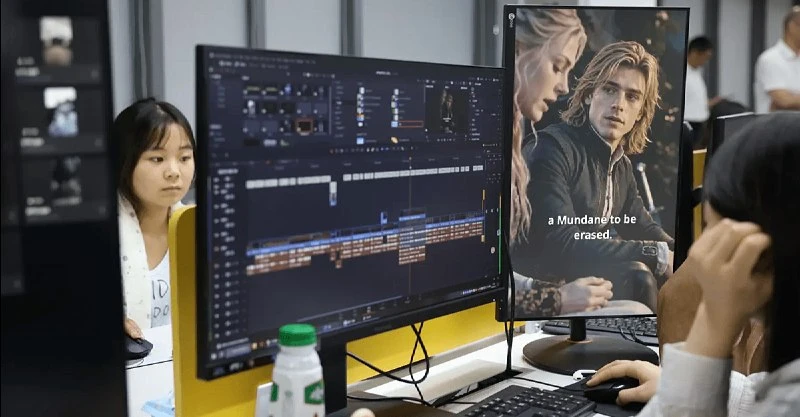Select the tall clip between the white track segments

pos(333,194)
